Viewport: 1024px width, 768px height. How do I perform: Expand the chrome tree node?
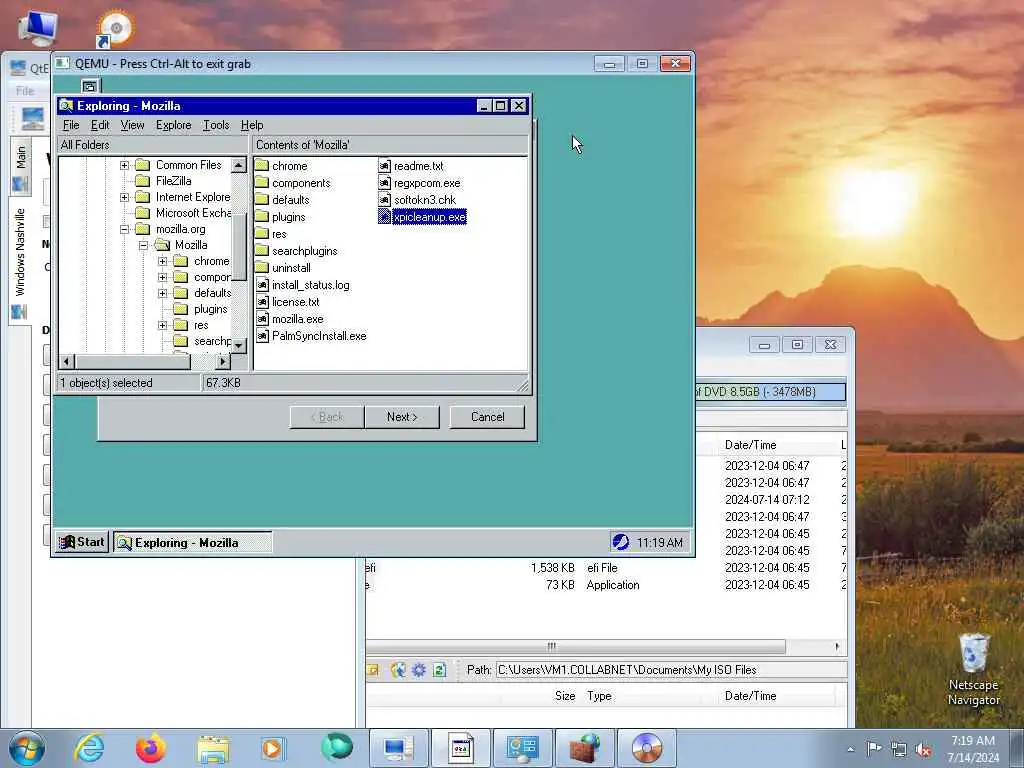pos(163,261)
